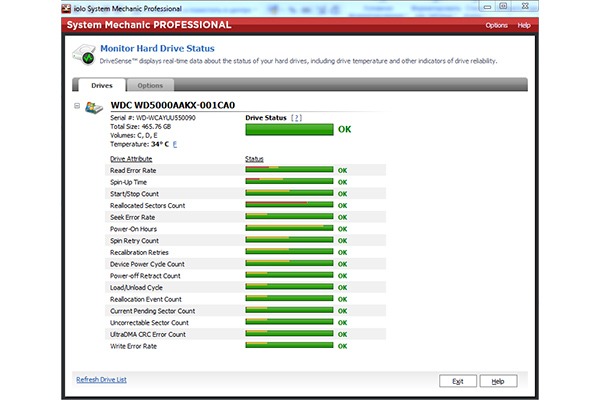Click the Read Error Rate status bar
The image size is (600, 400).
click(289, 170)
